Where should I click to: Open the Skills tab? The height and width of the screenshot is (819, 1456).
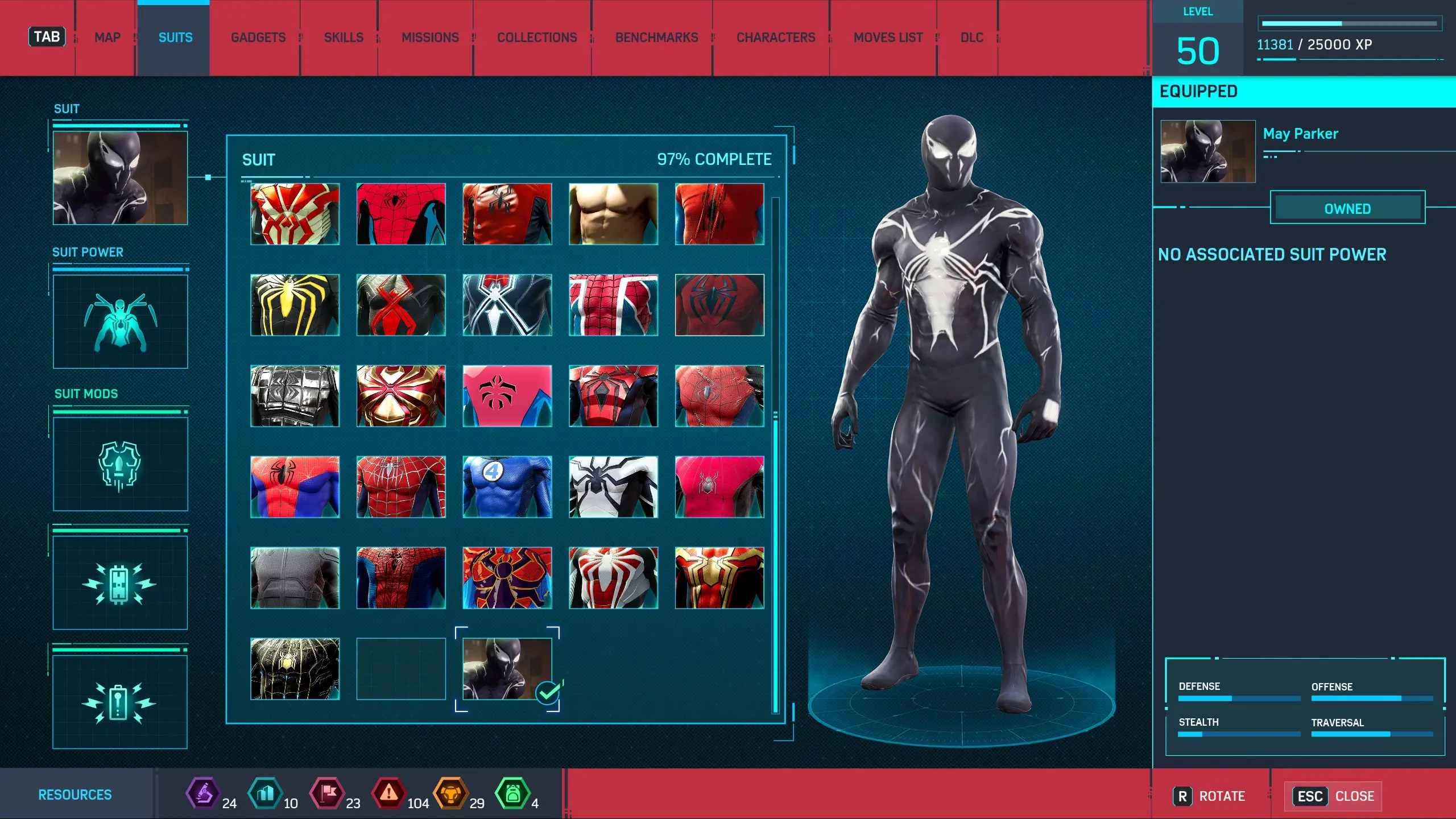[344, 38]
